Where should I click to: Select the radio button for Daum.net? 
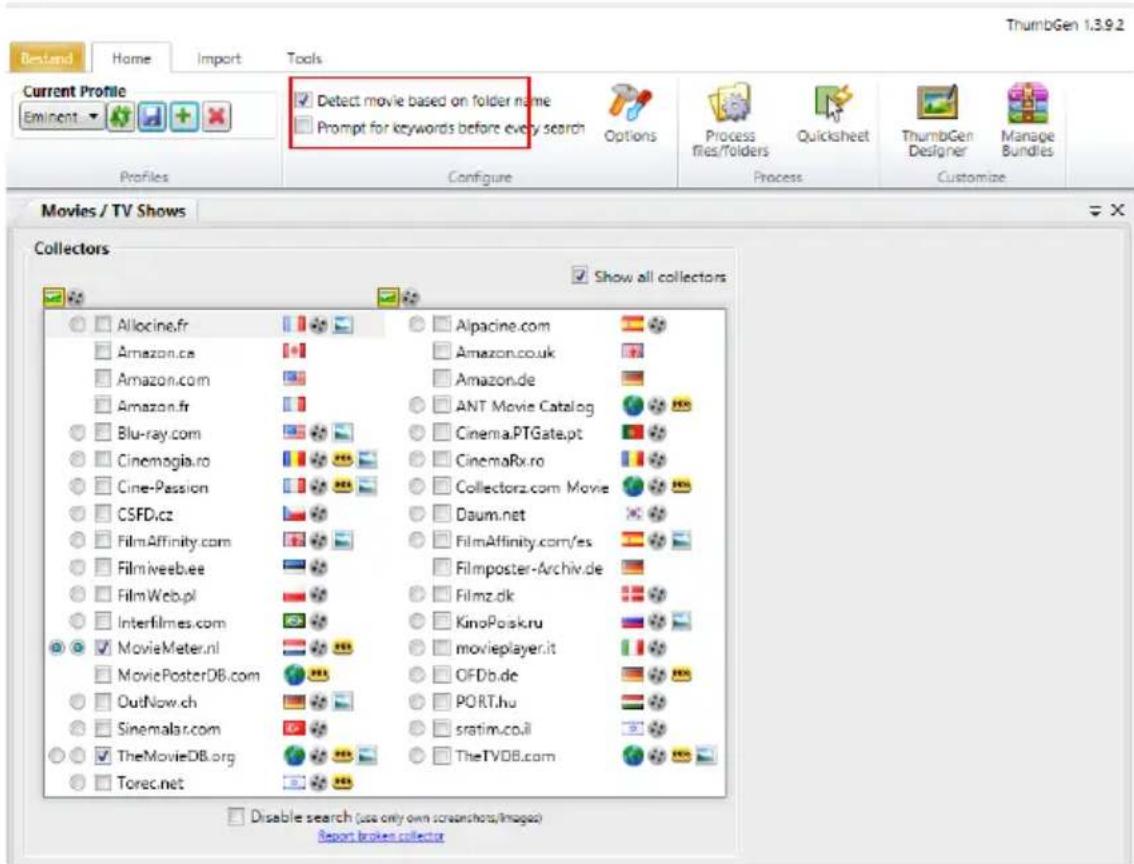tap(417, 513)
